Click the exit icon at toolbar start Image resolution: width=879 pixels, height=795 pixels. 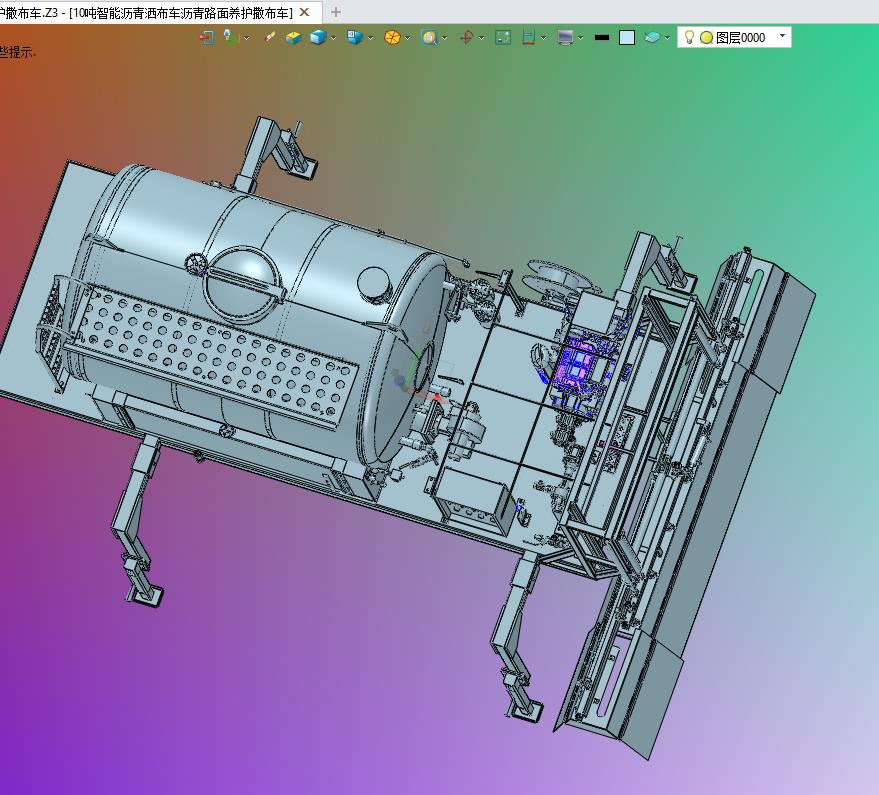point(207,37)
